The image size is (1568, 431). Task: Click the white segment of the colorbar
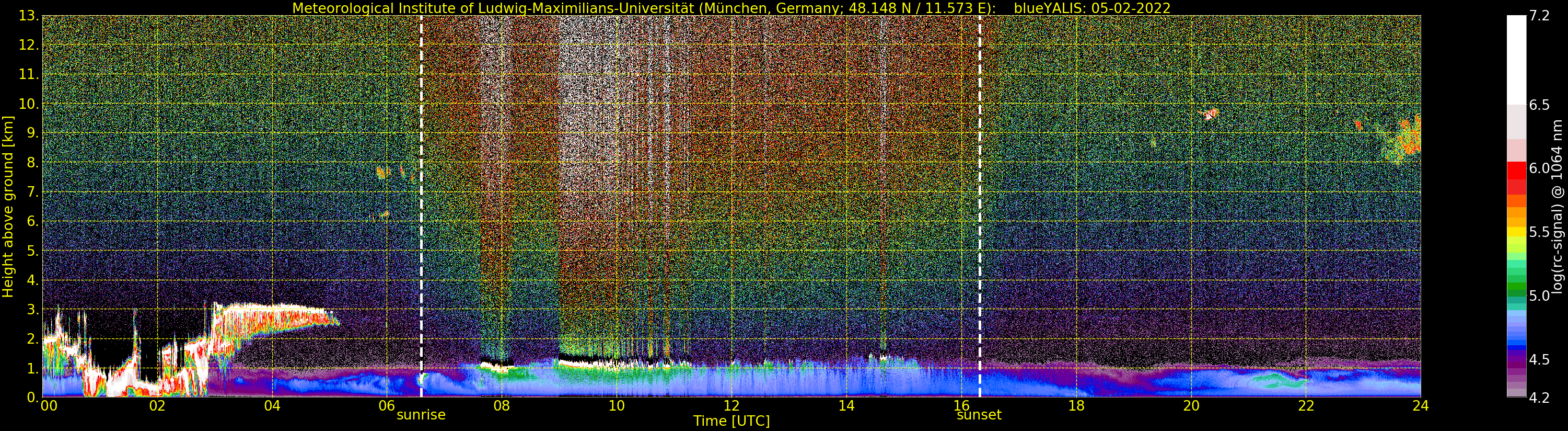(1516, 60)
